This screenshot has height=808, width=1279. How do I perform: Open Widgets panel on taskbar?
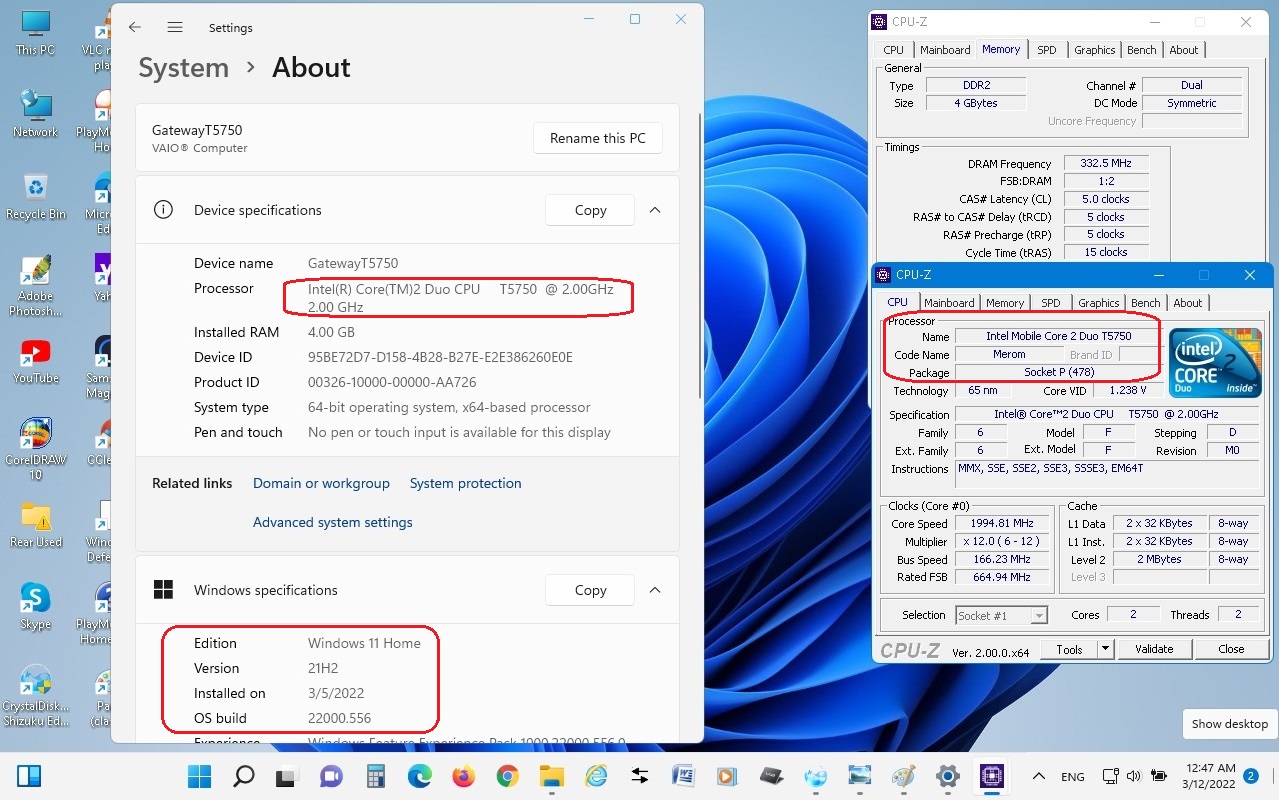click(x=29, y=776)
